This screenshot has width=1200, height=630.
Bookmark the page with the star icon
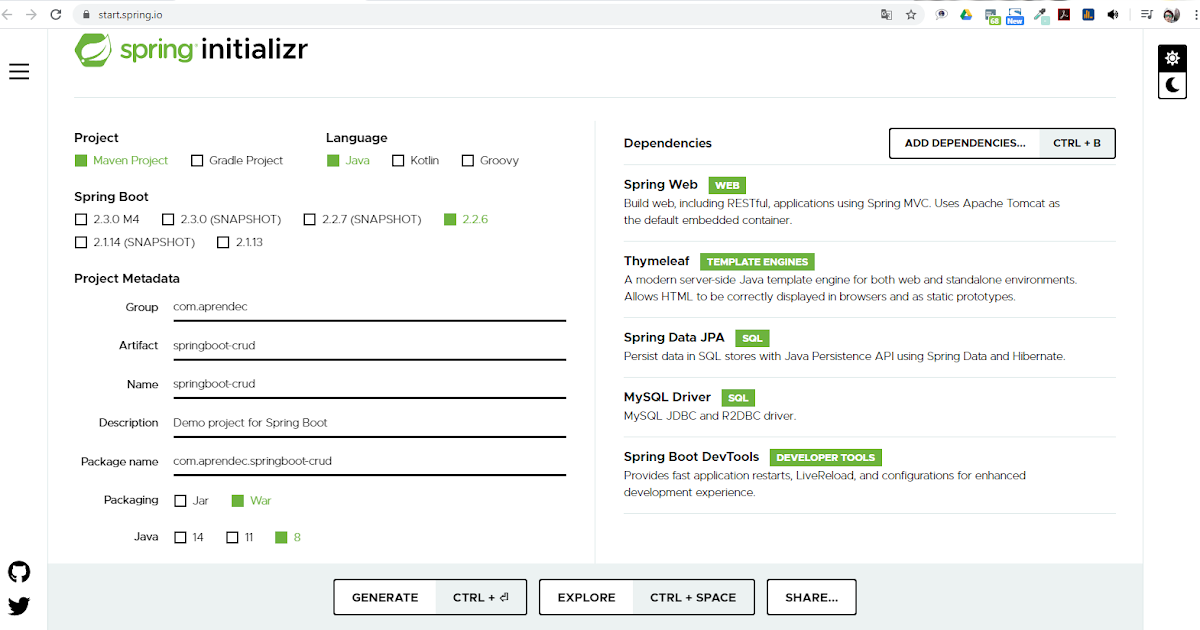[x=911, y=15]
